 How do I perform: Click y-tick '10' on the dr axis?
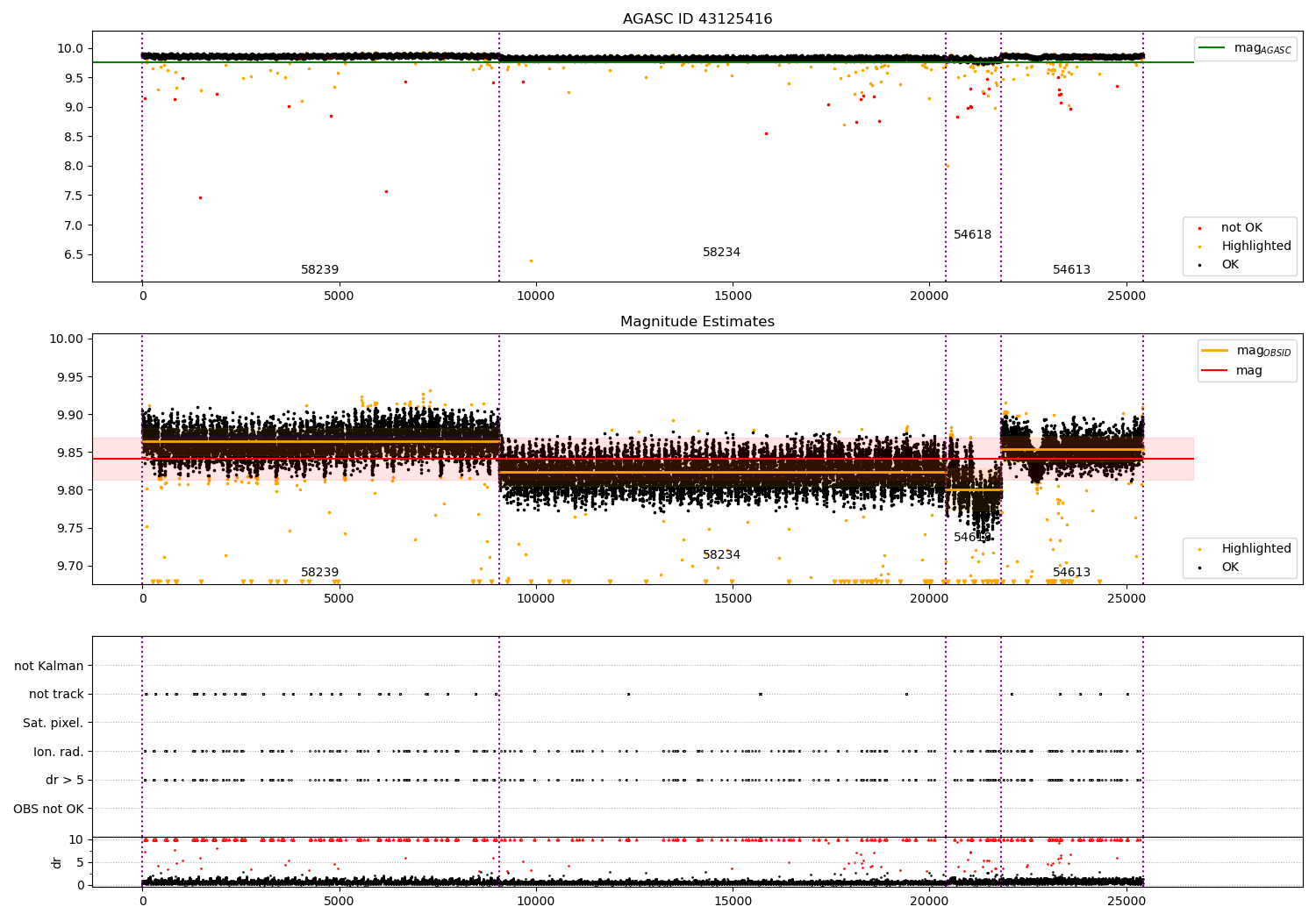pyautogui.click(x=76, y=840)
